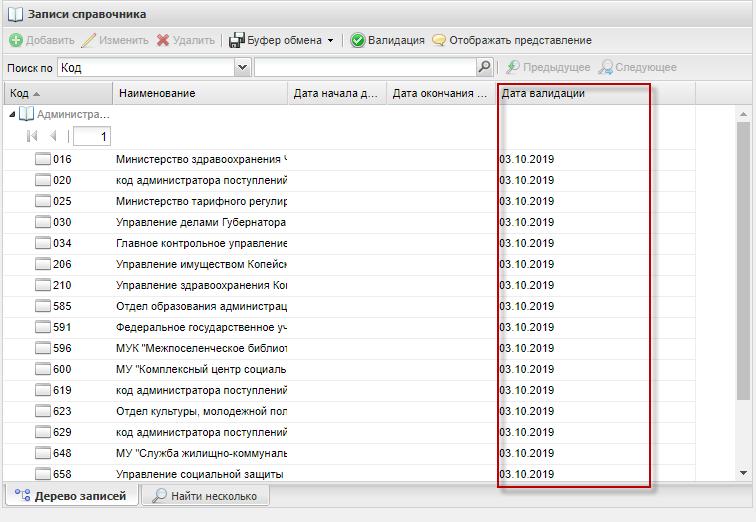Click the search magnifier icon
Screen dimensions: 756x522
pos(484,67)
